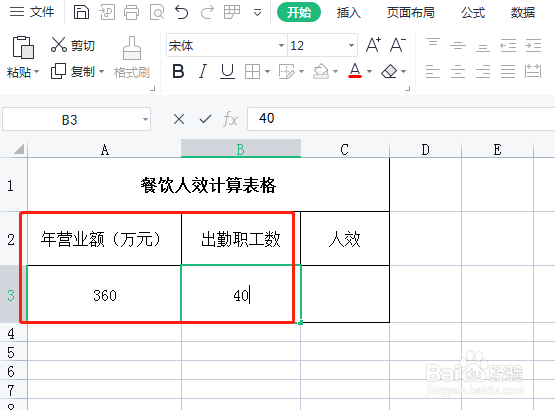The image size is (555, 410).
Task: Expand quick access toolbar dropdown
Action: [x=258, y=13]
